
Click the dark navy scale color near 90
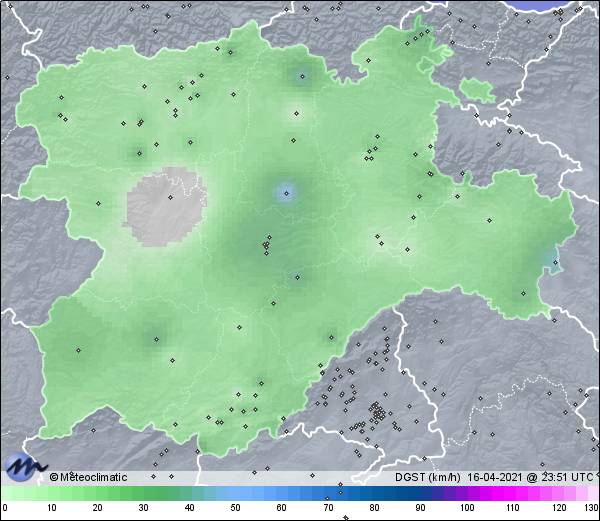coord(420,493)
